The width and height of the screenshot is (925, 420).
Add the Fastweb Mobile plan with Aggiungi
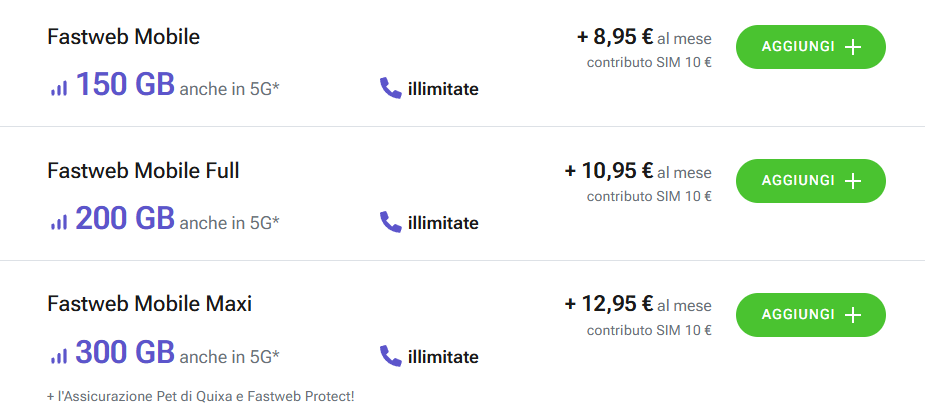[811, 47]
